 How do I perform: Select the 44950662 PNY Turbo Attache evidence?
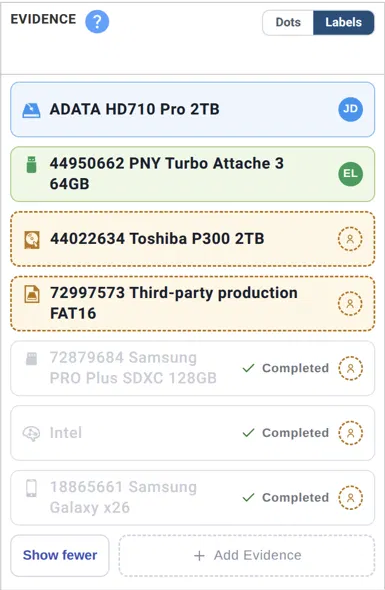click(x=192, y=174)
